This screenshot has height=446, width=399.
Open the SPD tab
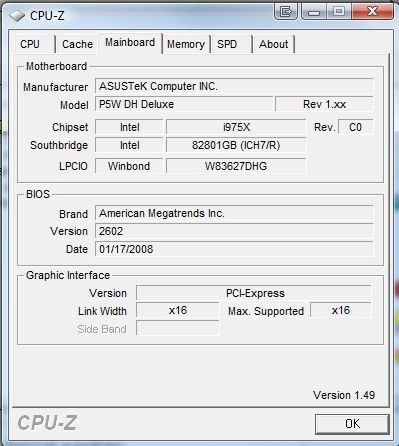point(231,44)
